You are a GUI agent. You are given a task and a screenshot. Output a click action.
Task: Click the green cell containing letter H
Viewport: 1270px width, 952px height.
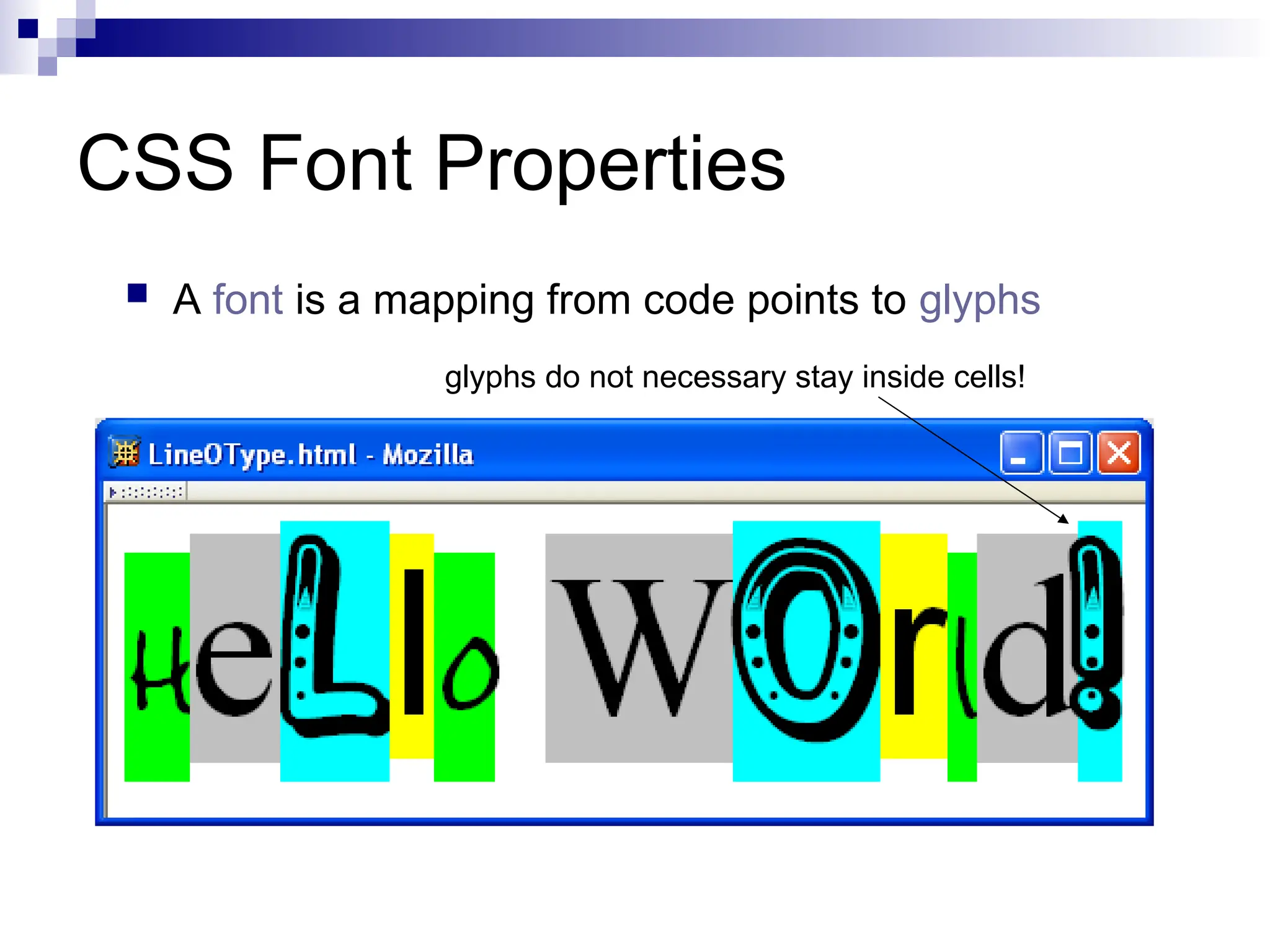click(x=157, y=669)
